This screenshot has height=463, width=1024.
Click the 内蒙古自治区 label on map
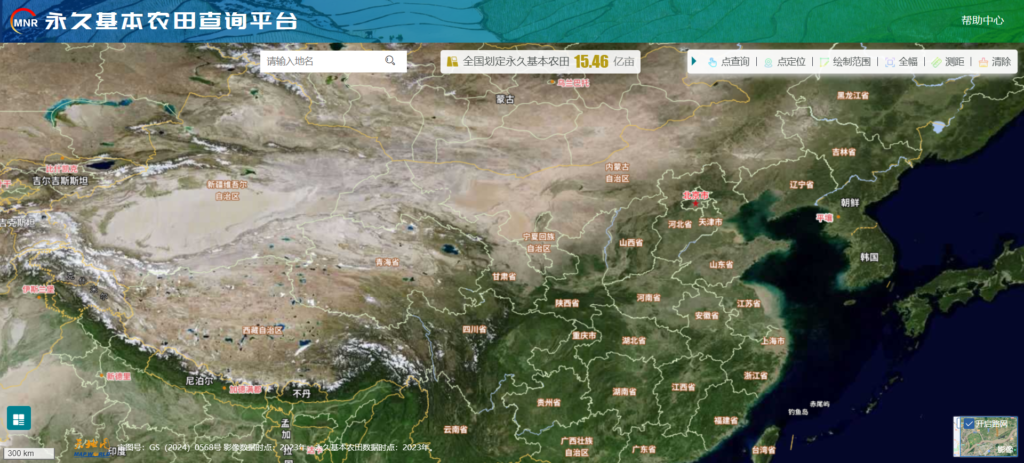coord(617,172)
